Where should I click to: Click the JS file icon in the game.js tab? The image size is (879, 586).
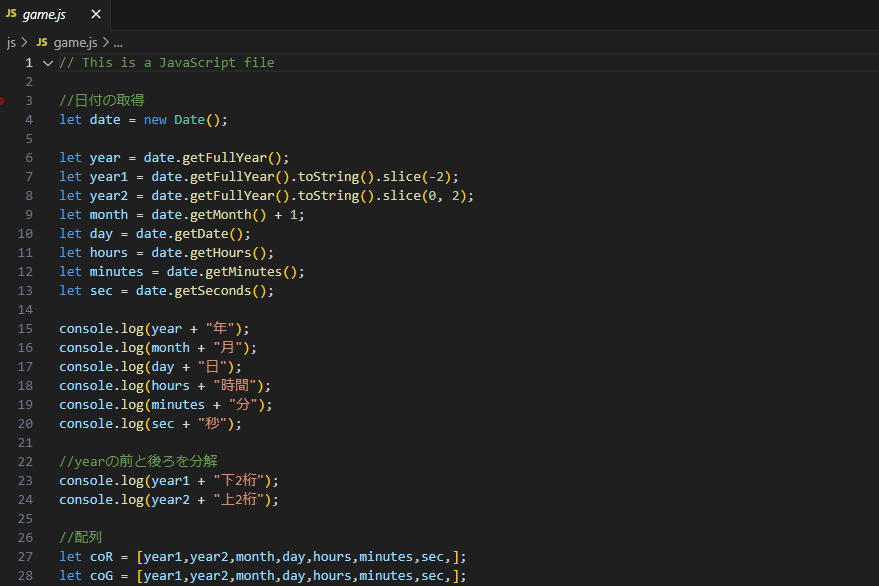(11, 15)
